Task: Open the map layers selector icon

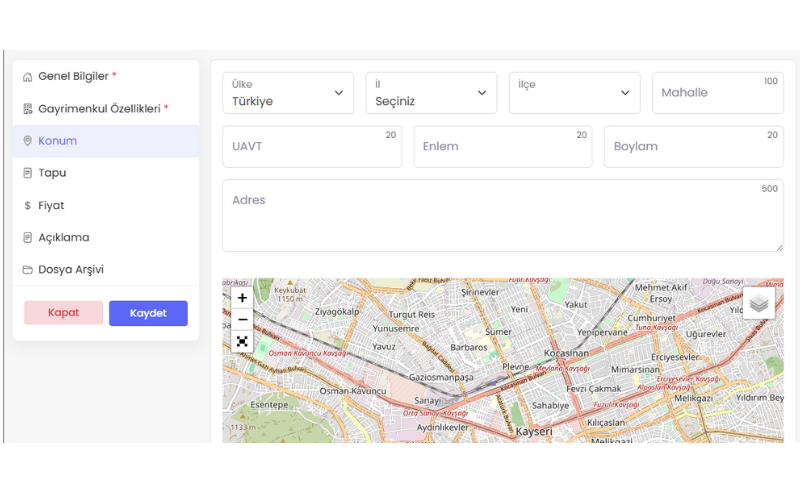Action: coord(759,303)
